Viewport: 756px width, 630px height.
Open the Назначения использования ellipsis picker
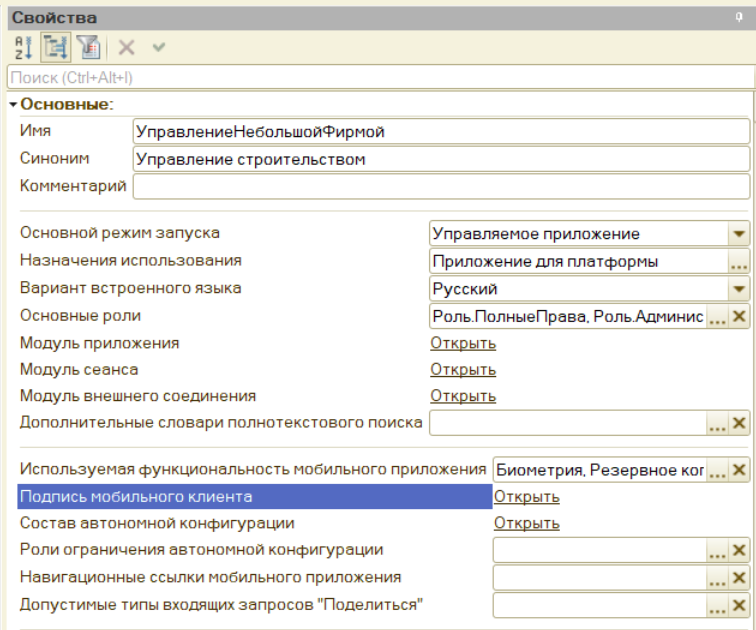[739, 262]
